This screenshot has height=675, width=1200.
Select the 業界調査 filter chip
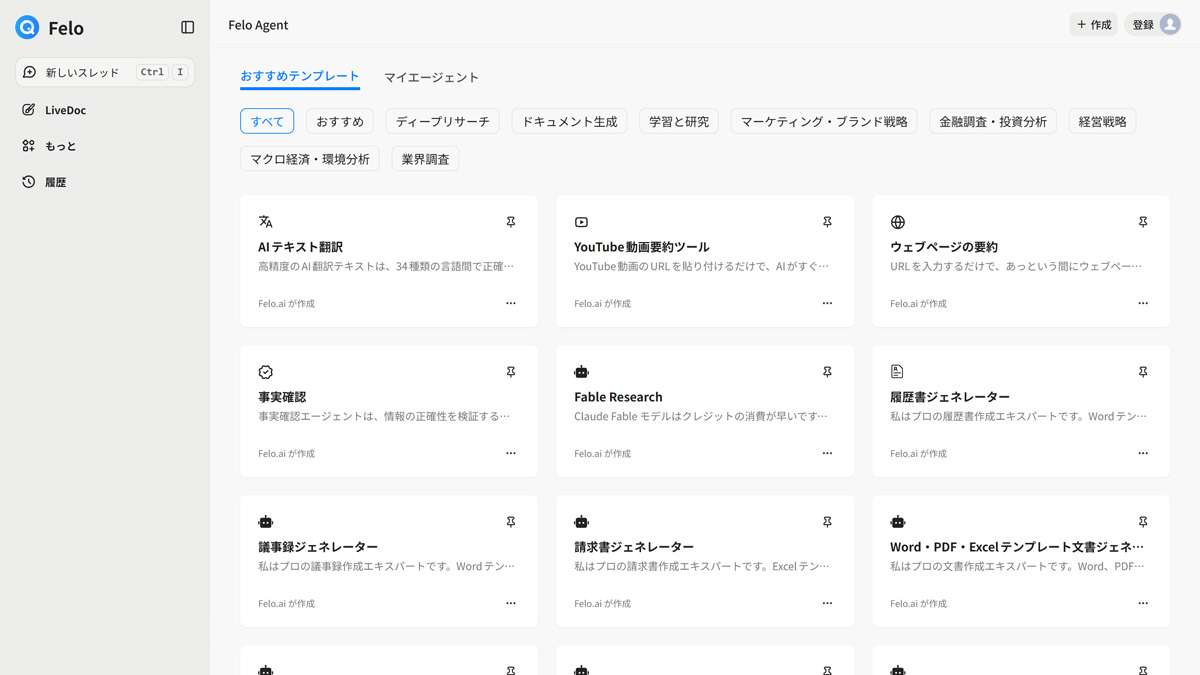(425, 159)
